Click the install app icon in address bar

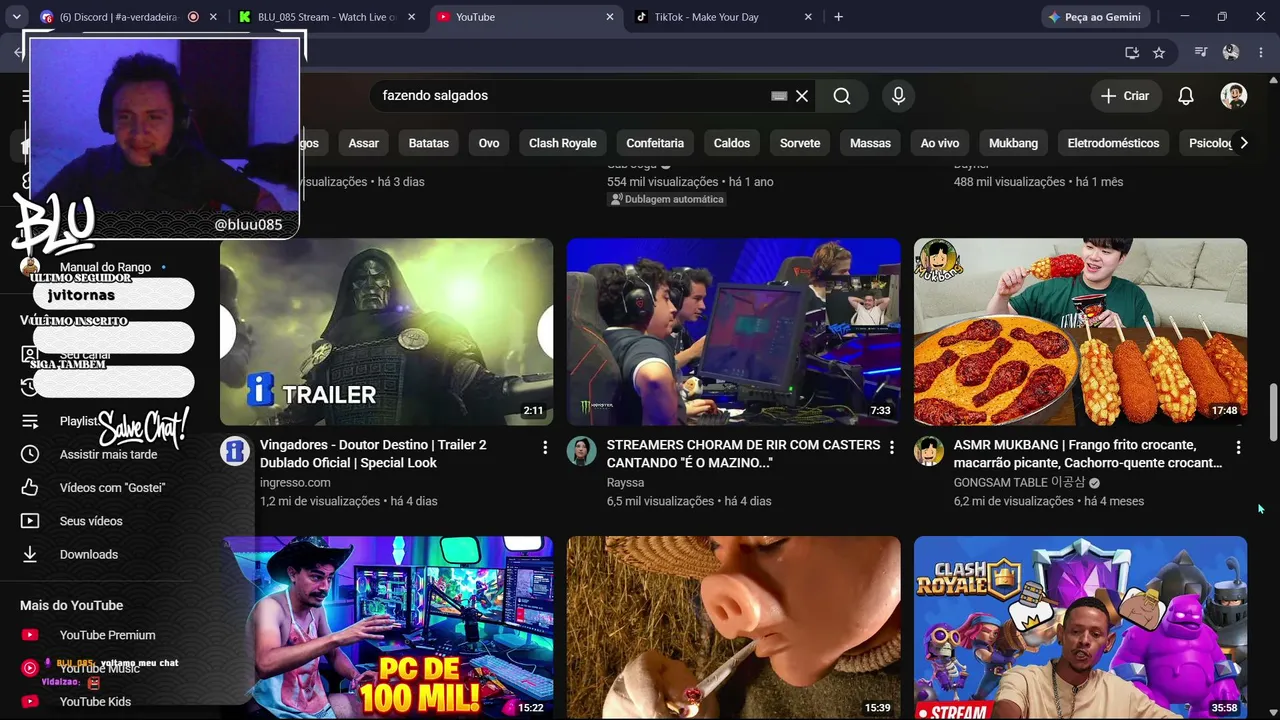click(1132, 53)
